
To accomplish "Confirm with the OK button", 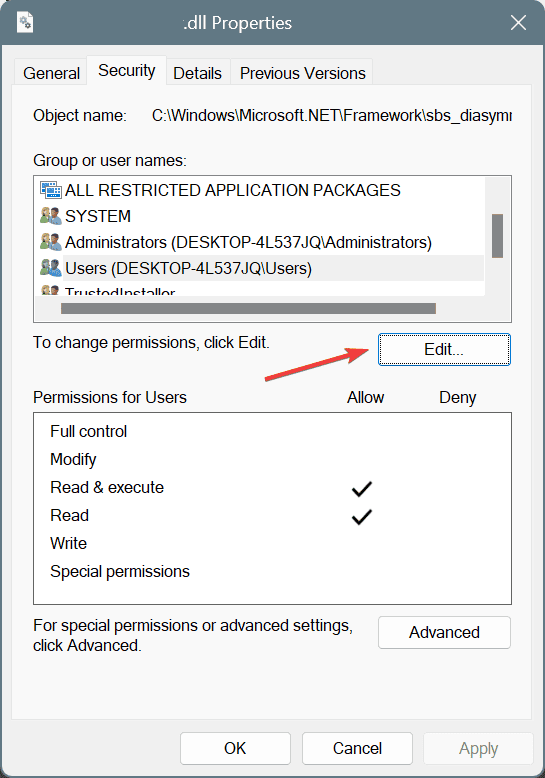I will coord(235,748).
